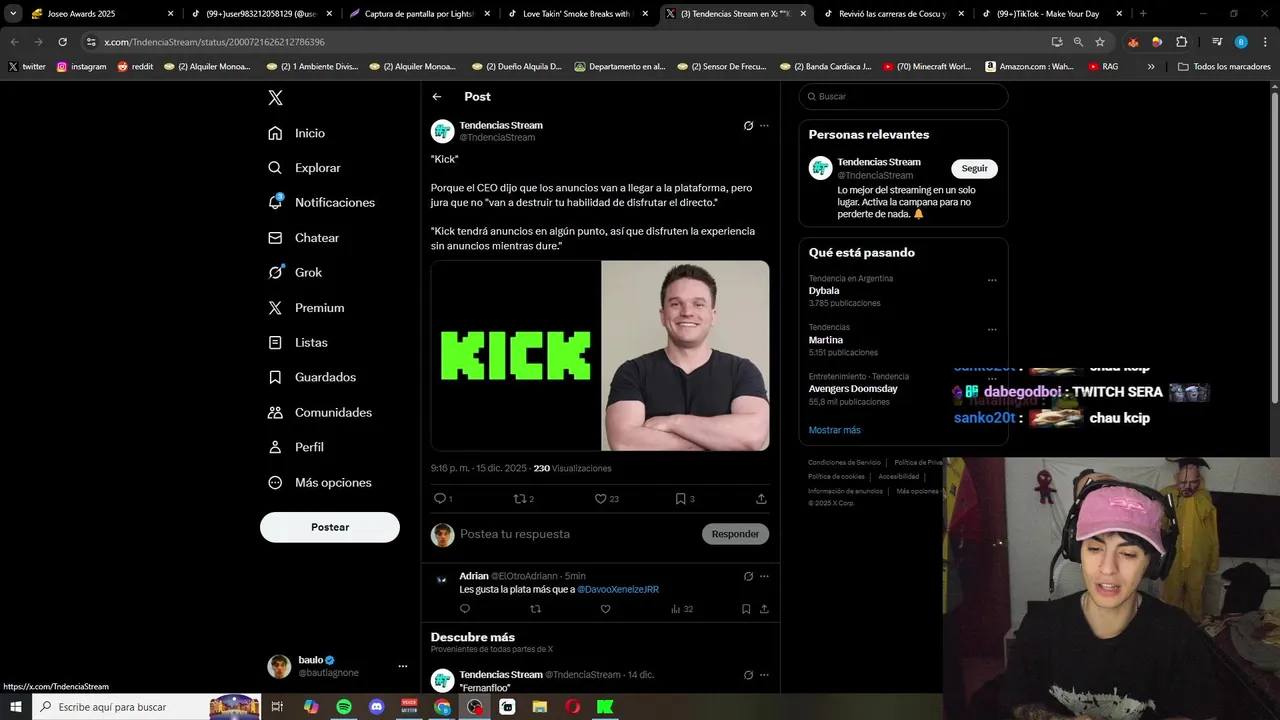Expand hidden bookmarks chevron
The image size is (1280, 720).
pyautogui.click(x=1151, y=67)
